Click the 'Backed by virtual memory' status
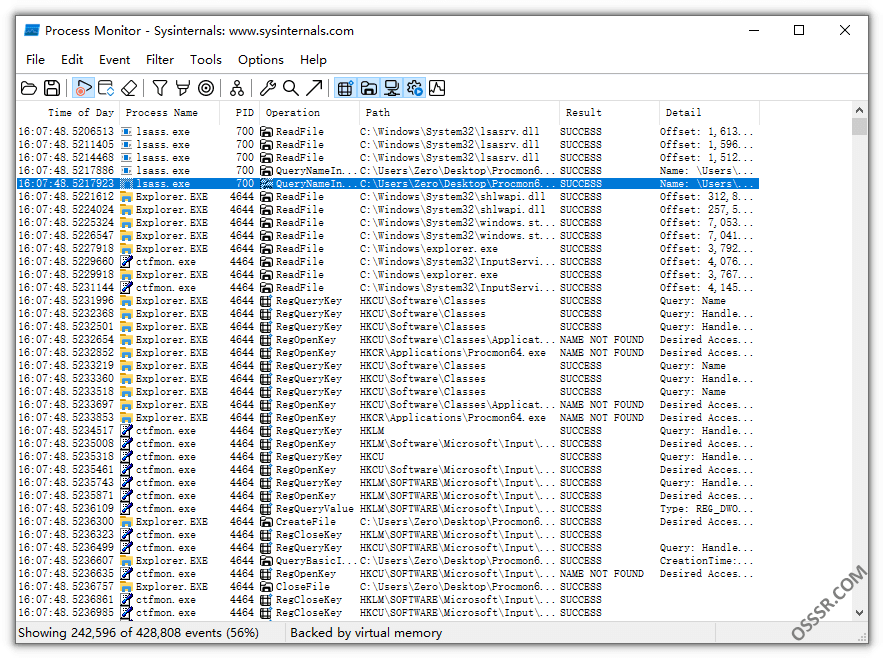Screen dimensions: 884x659 point(366,633)
